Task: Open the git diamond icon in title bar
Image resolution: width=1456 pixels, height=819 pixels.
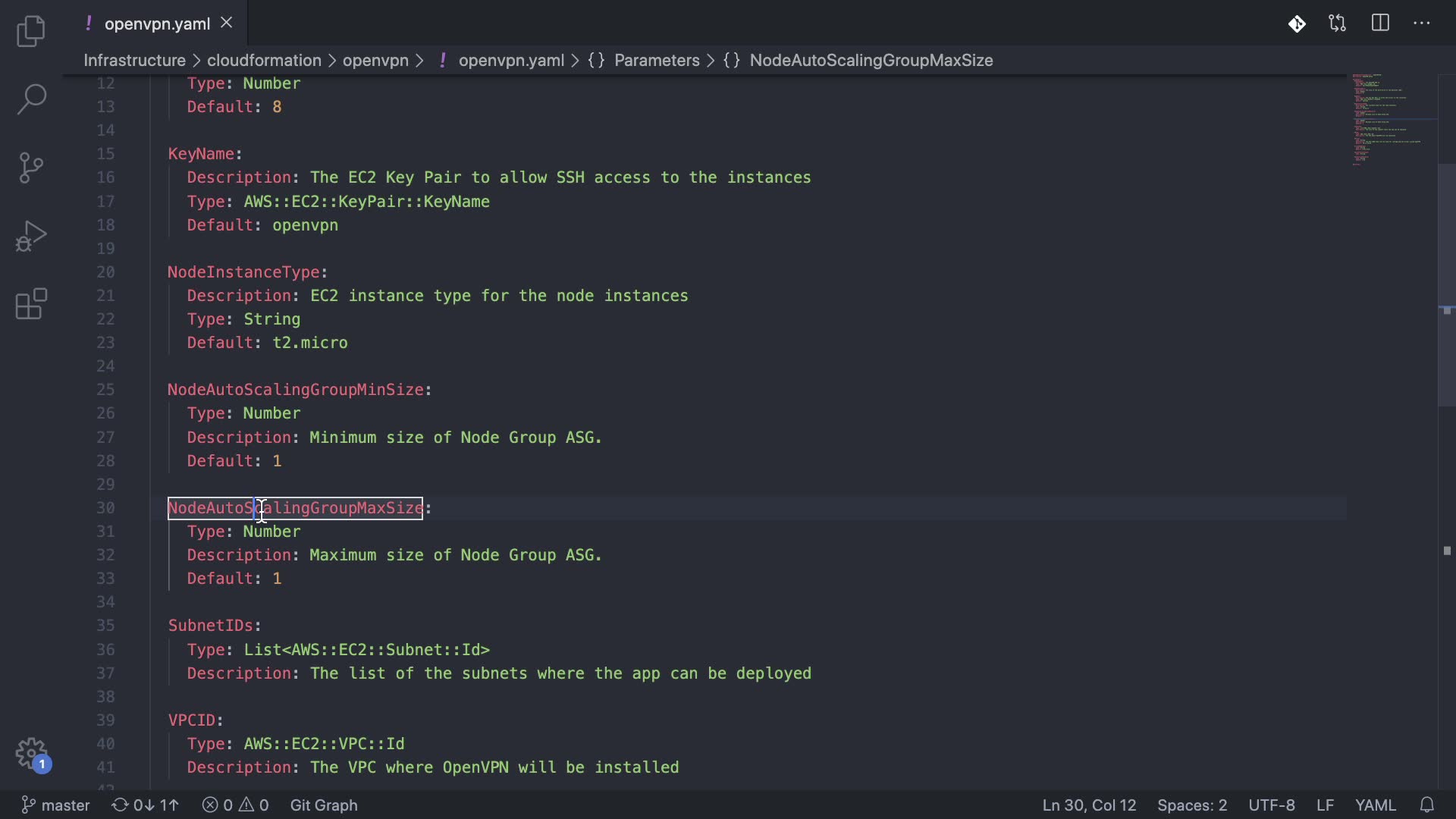Action: (1297, 24)
